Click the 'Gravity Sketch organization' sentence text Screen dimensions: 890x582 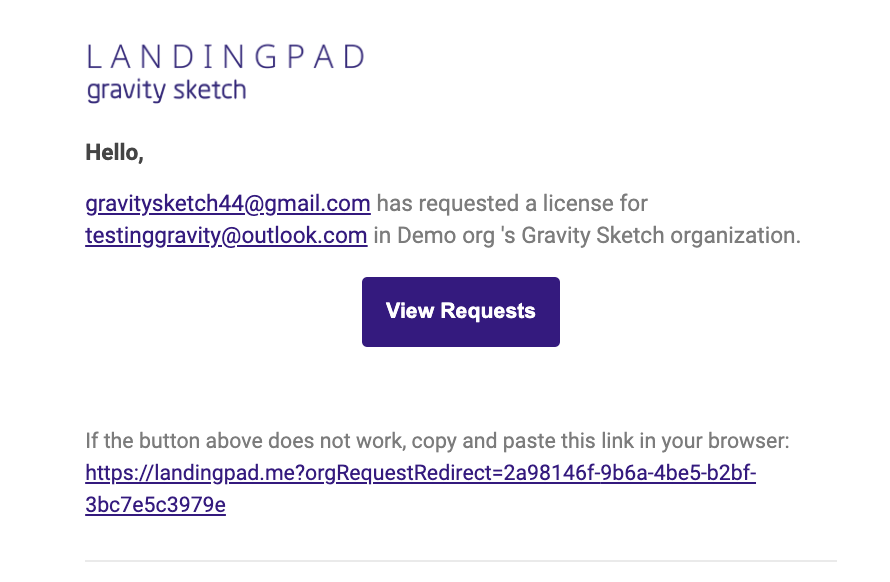(x=661, y=235)
